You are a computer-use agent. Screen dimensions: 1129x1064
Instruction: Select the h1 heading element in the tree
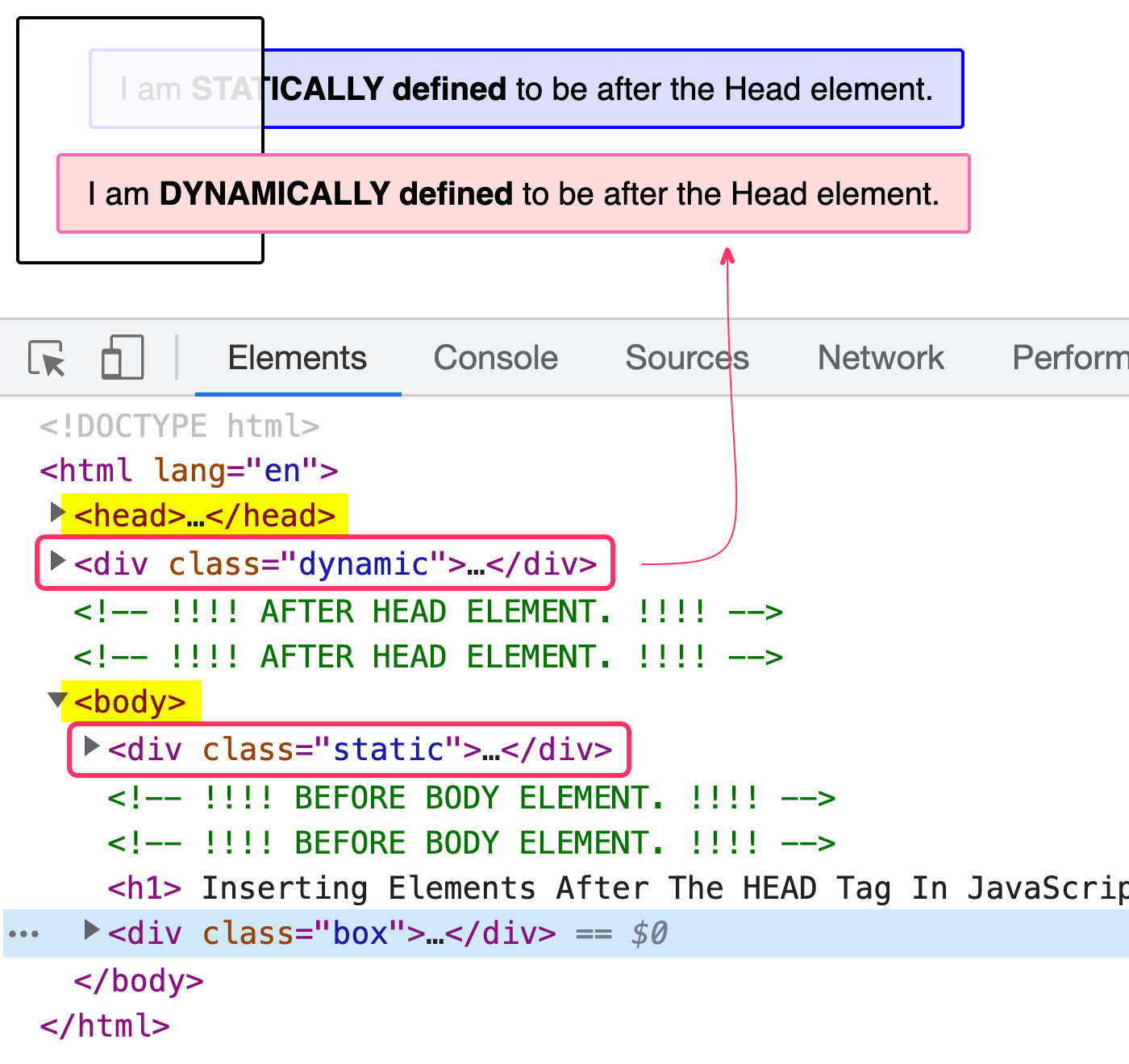coord(323,887)
